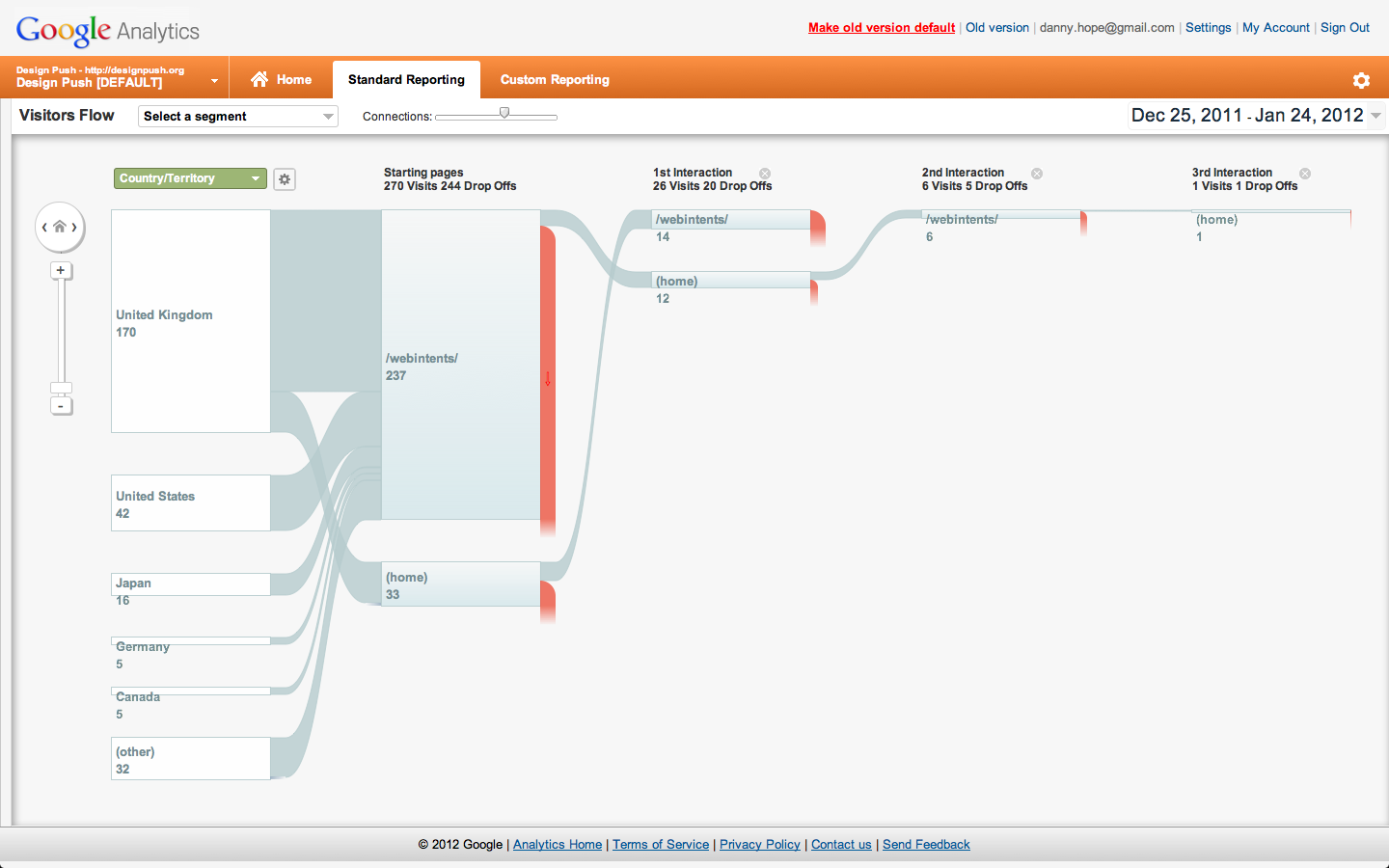Click the plus icon to zoom into flow
Image resolution: width=1389 pixels, height=868 pixels.
coord(61,270)
